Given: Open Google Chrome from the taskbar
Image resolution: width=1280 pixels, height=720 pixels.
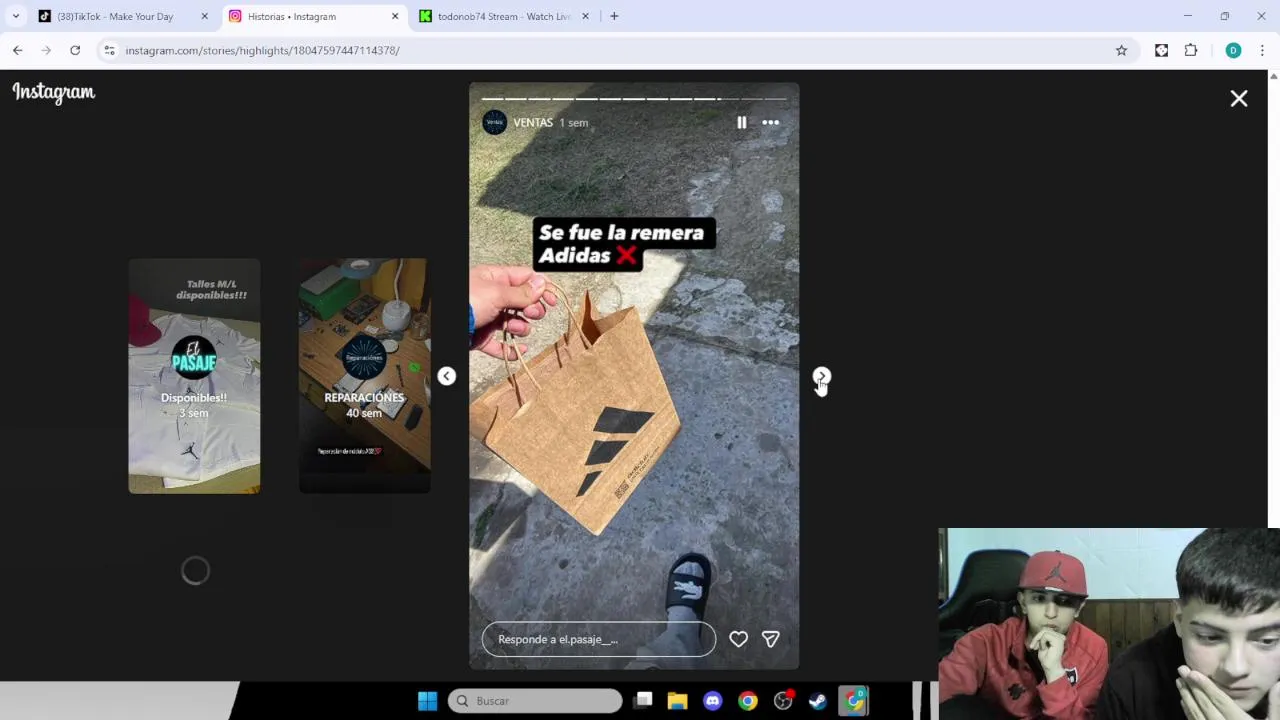Looking at the screenshot, I should 747,701.
